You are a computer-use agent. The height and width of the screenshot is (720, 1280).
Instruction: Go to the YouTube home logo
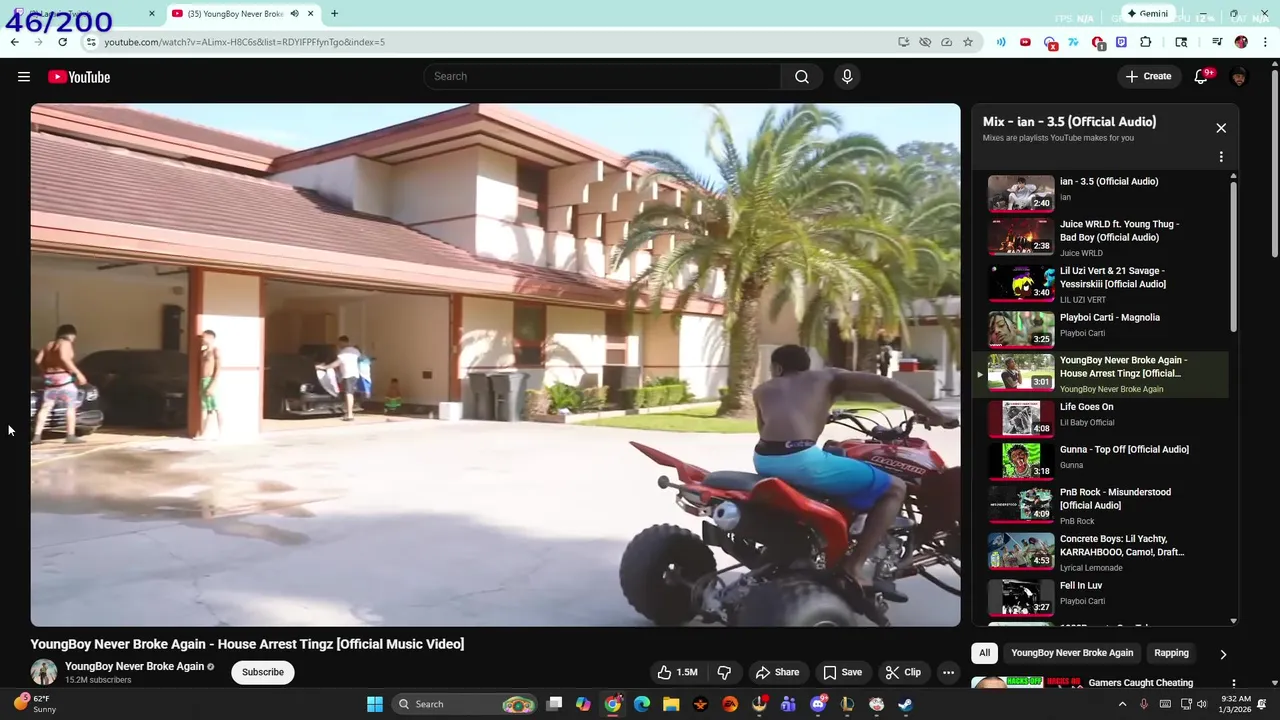(x=79, y=77)
